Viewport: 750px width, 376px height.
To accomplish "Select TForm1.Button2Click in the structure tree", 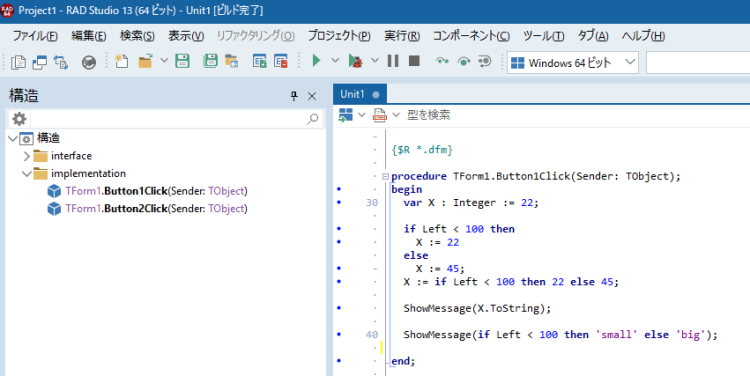I will point(156,209).
